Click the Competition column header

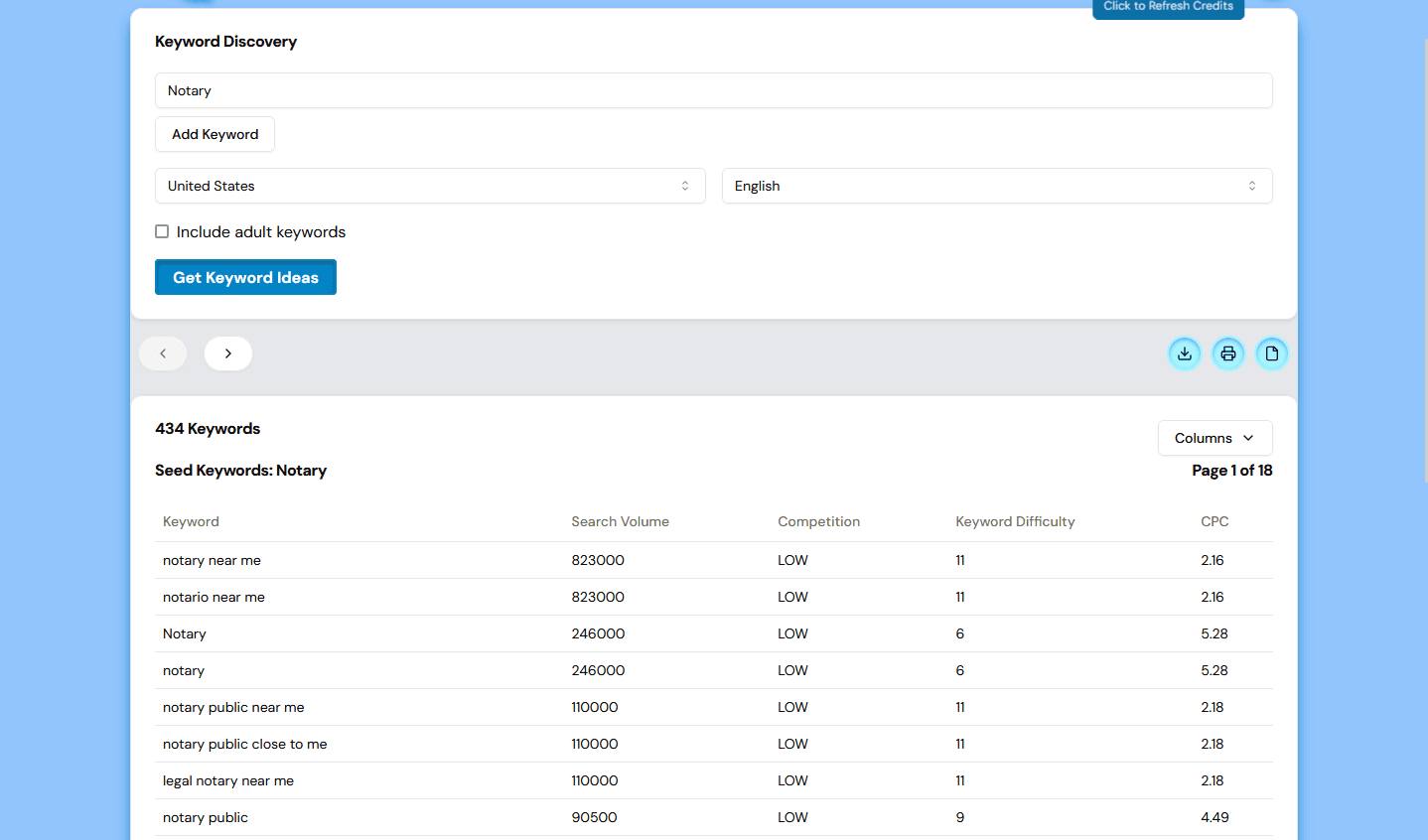pyautogui.click(x=818, y=521)
